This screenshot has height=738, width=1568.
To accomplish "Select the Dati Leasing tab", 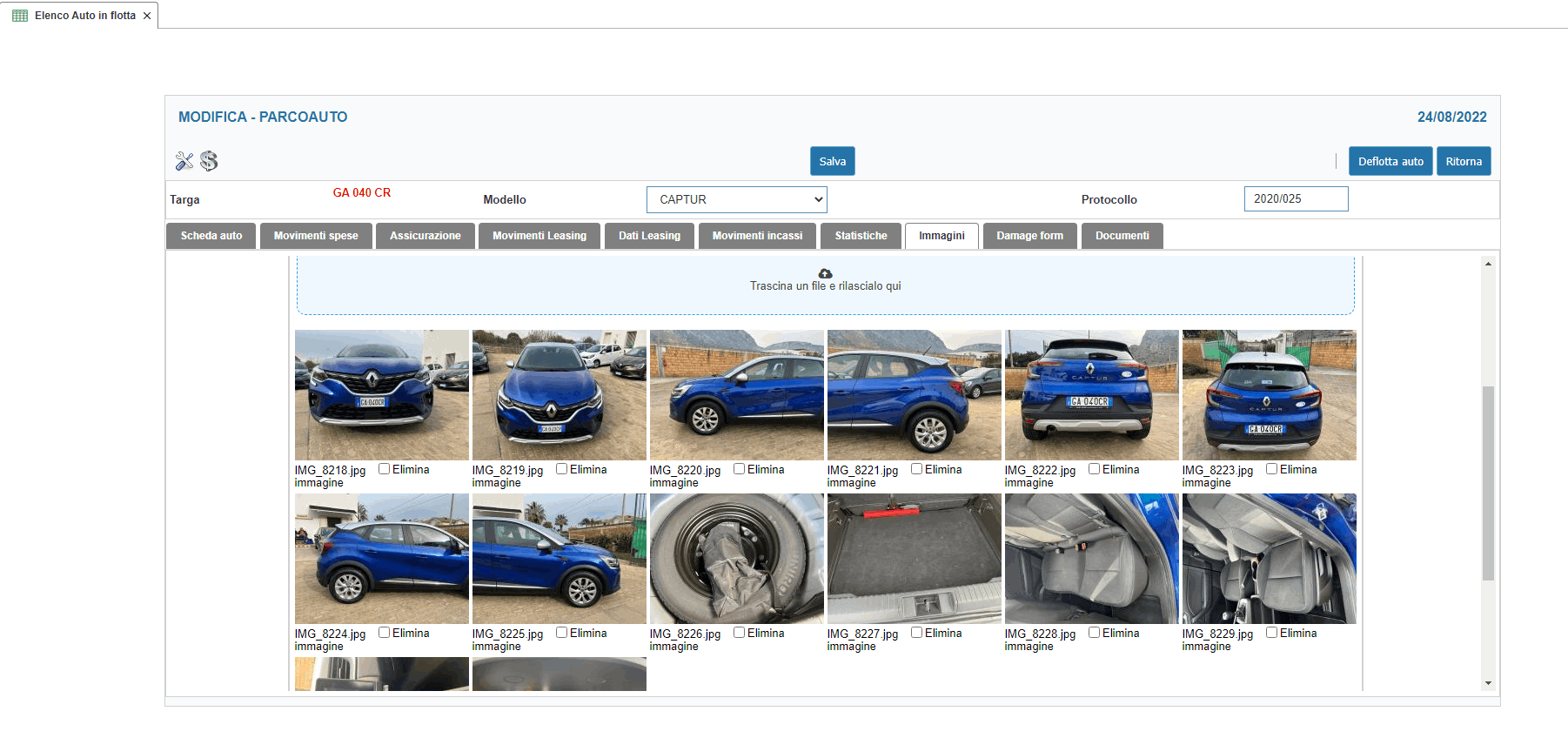I will point(649,236).
